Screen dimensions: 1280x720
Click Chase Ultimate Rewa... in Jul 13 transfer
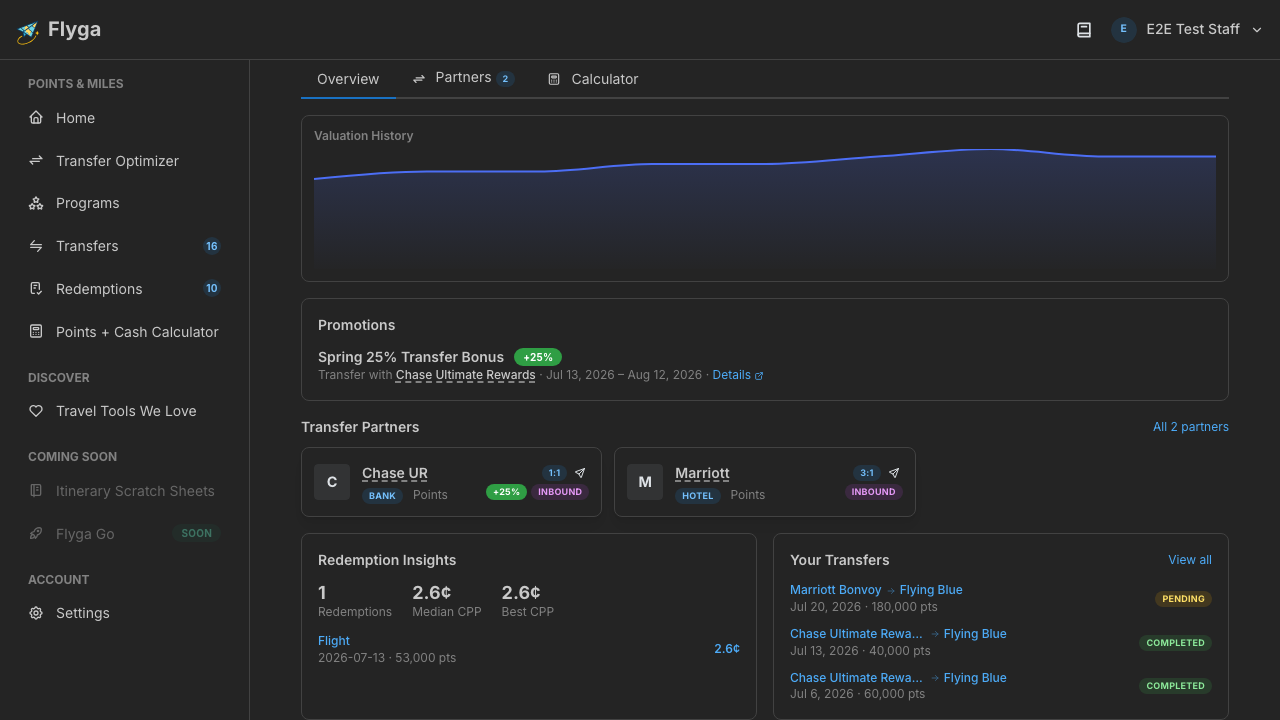coord(856,634)
